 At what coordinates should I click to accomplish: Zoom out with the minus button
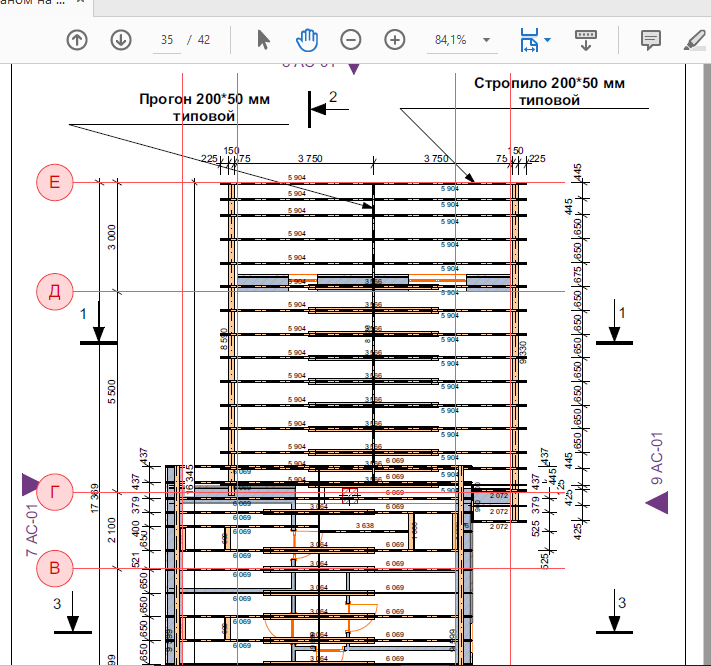pyautogui.click(x=351, y=40)
